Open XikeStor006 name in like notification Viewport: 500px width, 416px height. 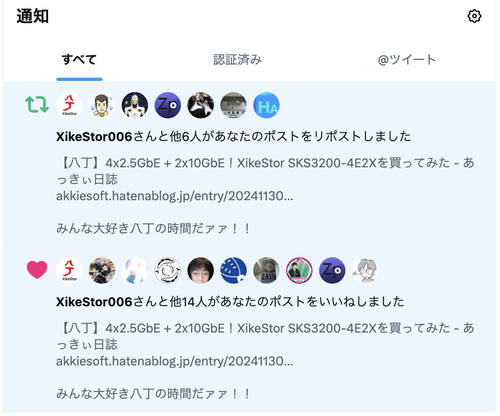click(94, 302)
